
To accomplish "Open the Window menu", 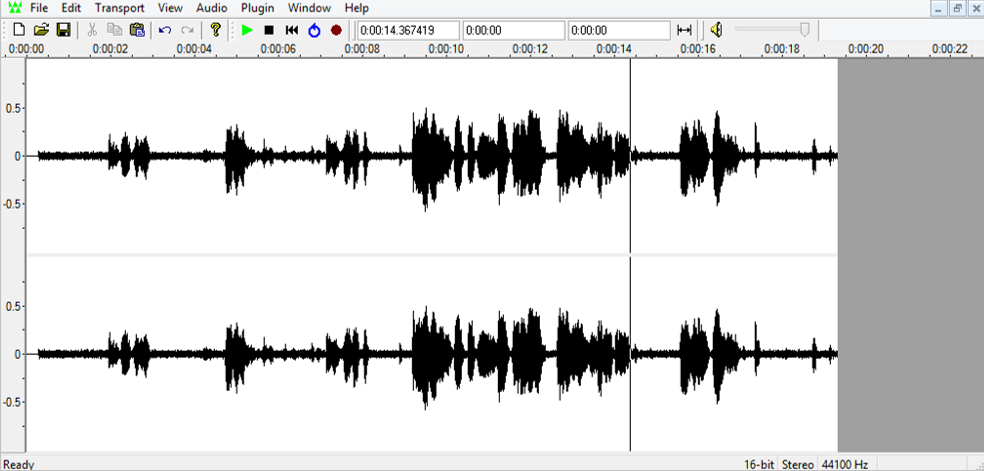I will pyautogui.click(x=309, y=8).
